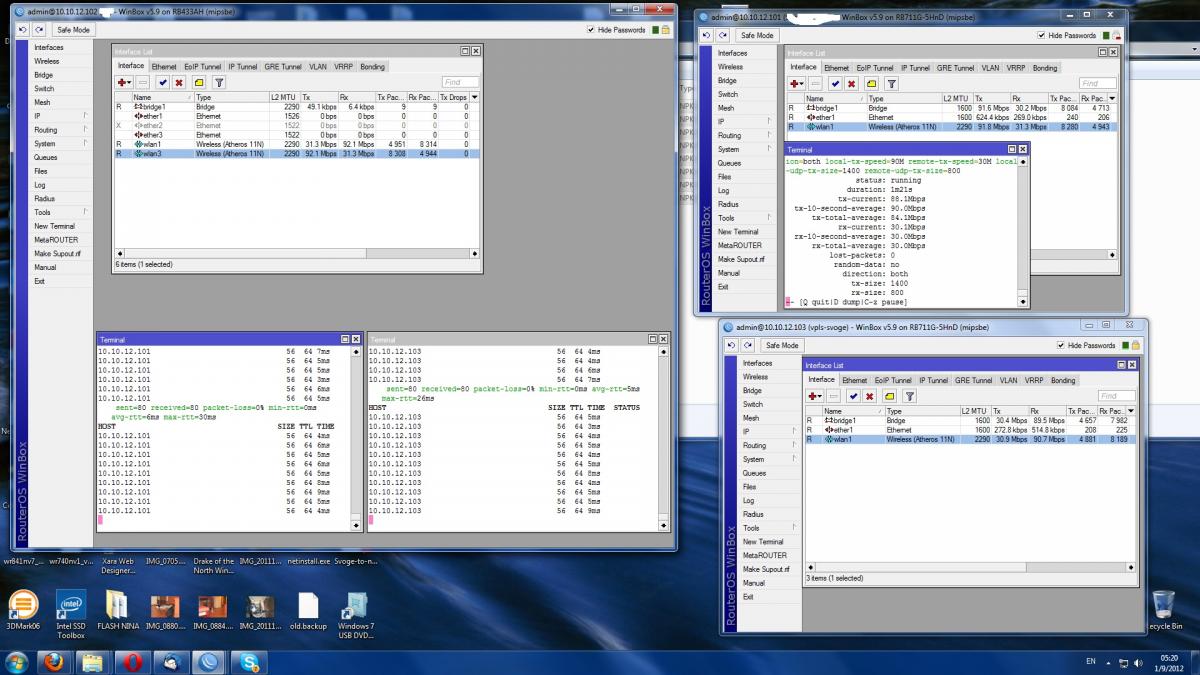The image size is (1200, 675).
Task: Click the red plus Add button in the 10.10.12.102 window
Action: click(124, 82)
